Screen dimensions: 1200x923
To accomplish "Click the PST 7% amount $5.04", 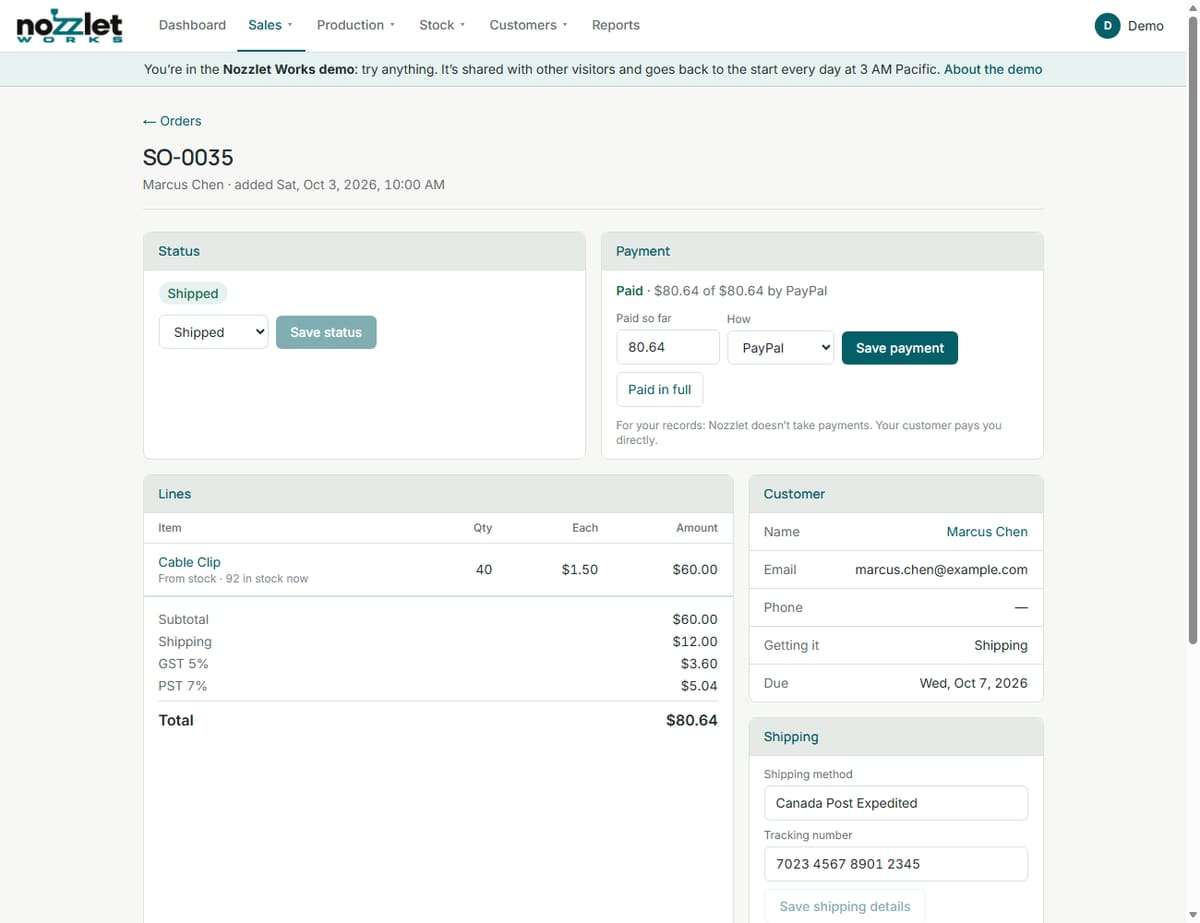I will (699, 685).
